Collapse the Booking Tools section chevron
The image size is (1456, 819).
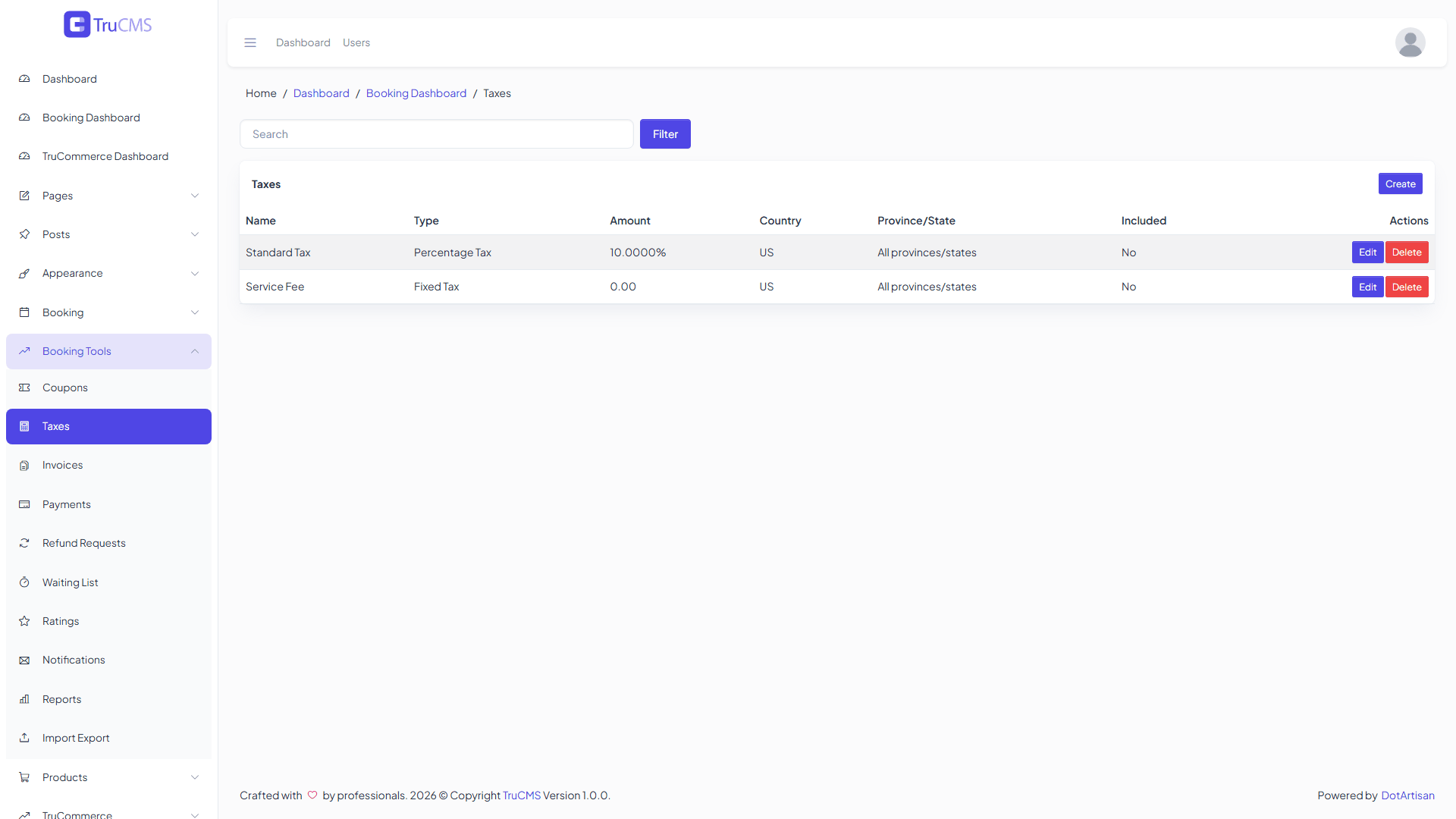tap(195, 351)
